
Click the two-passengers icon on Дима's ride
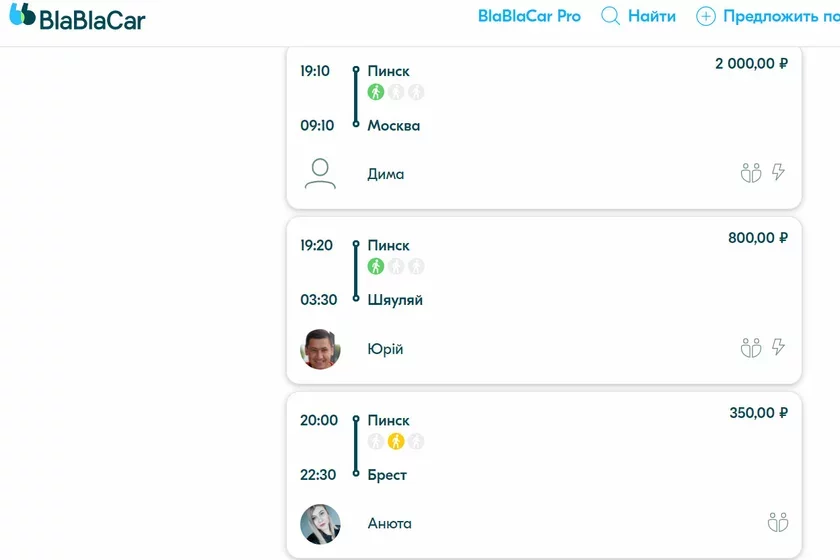[751, 173]
